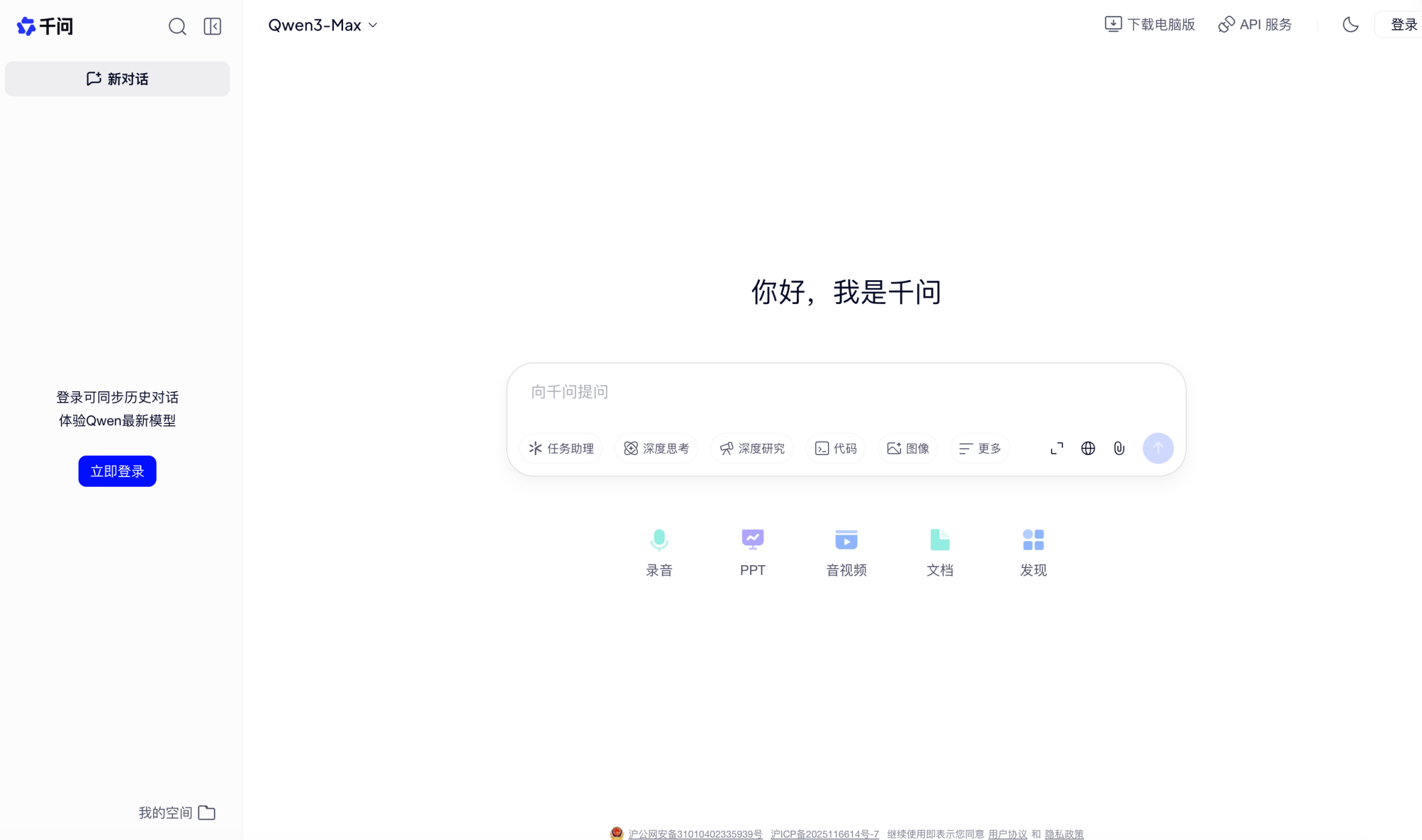Click the 登录可同步历史对话 sidebar text

coord(118,397)
